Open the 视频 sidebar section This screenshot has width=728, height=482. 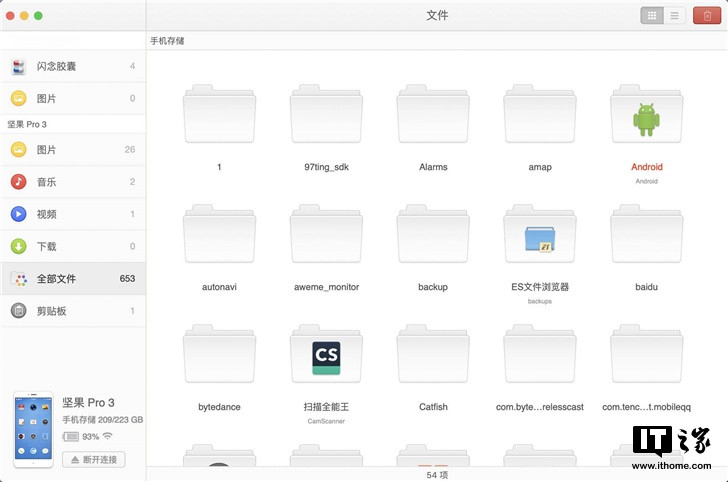click(x=73, y=214)
